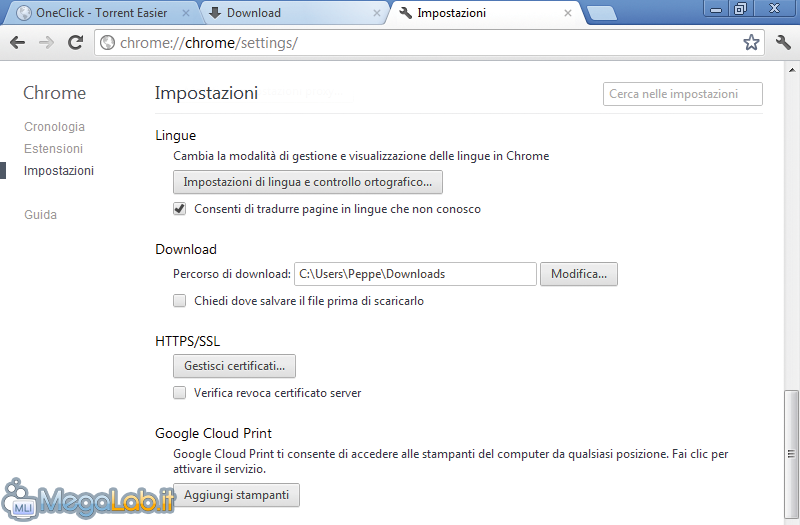800x525 pixels.
Task: Enable asking where to save each file
Action: pos(180,301)
